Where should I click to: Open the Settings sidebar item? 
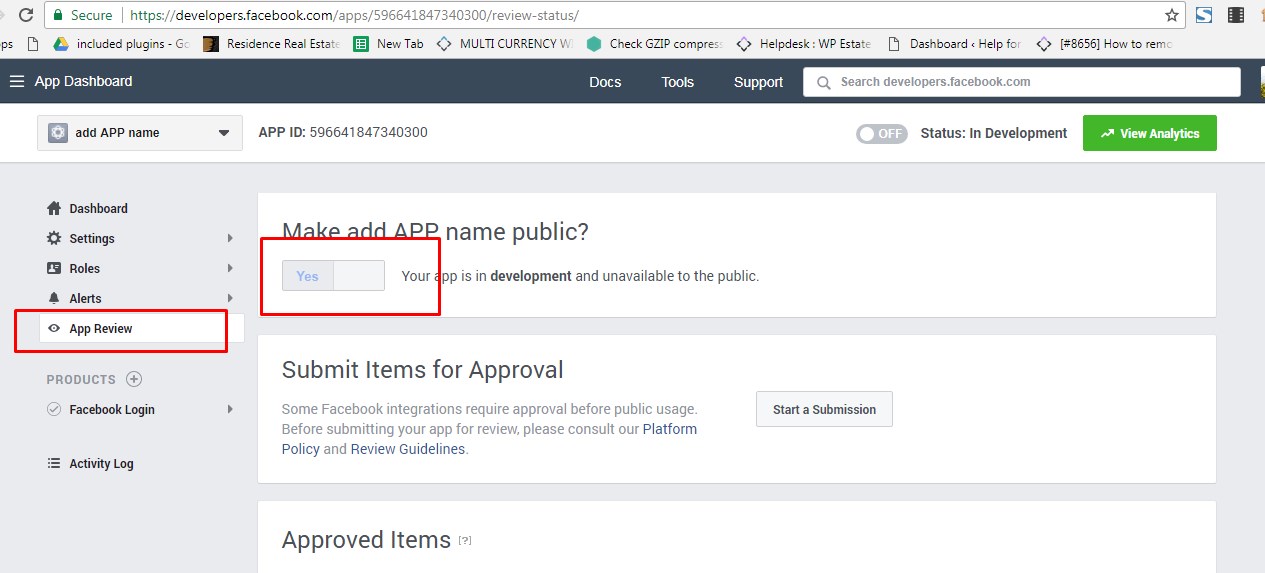92,238
